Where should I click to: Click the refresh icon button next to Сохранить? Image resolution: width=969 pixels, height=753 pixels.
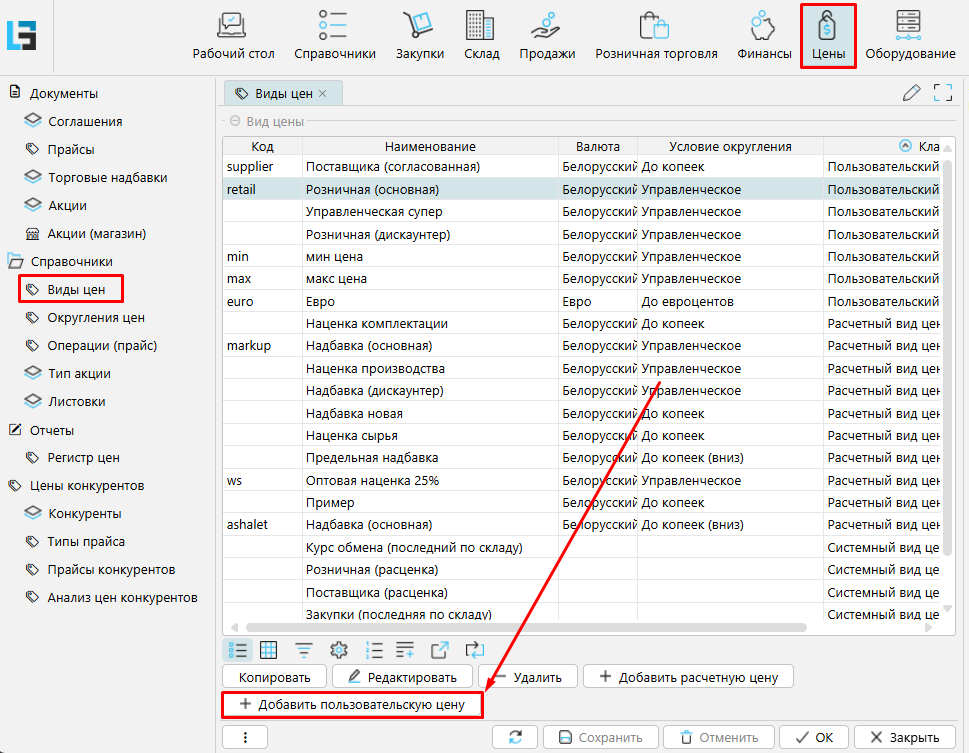pyautogui.click(x=515, y=737)
